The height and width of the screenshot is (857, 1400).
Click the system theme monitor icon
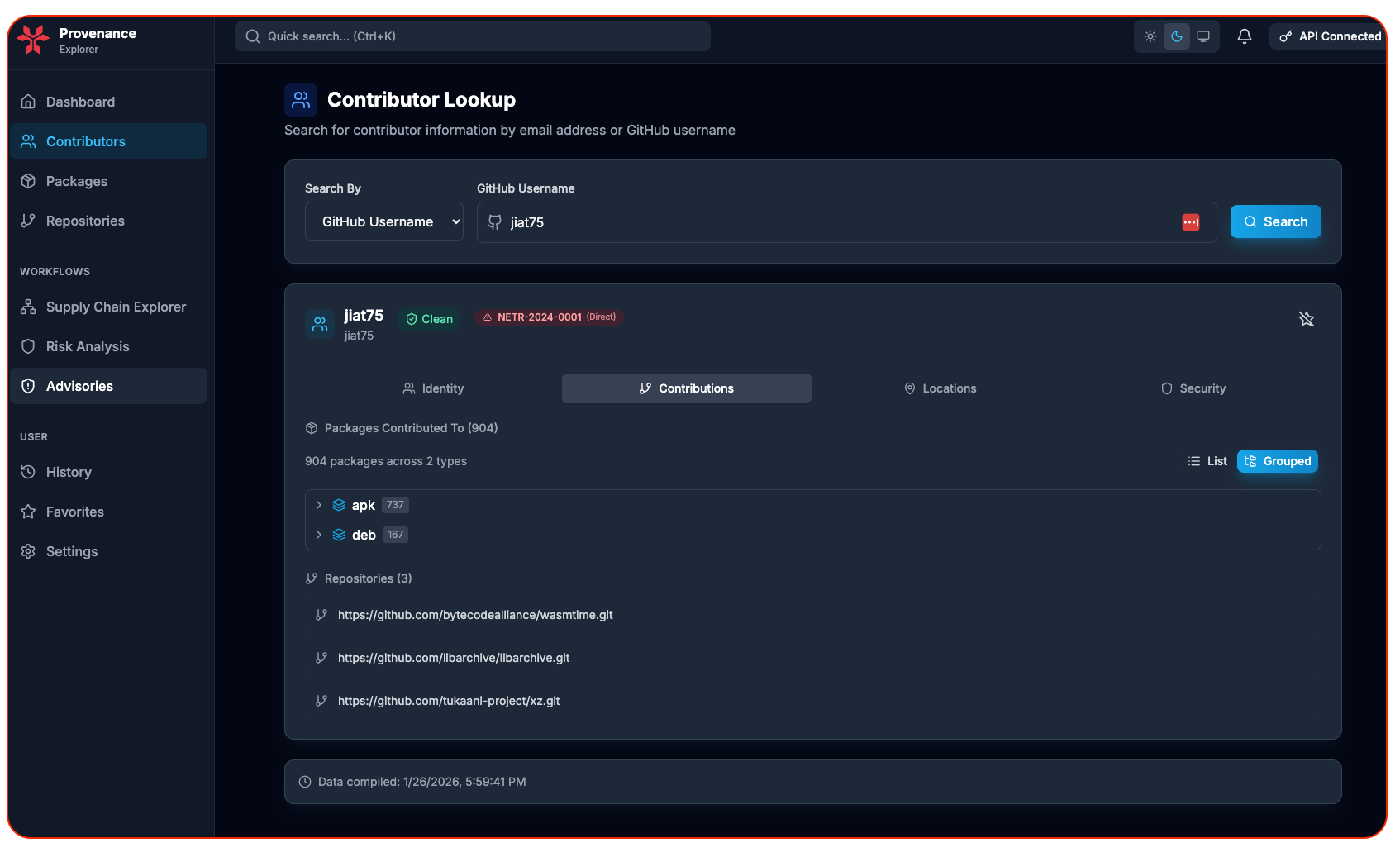[1203, 36]
